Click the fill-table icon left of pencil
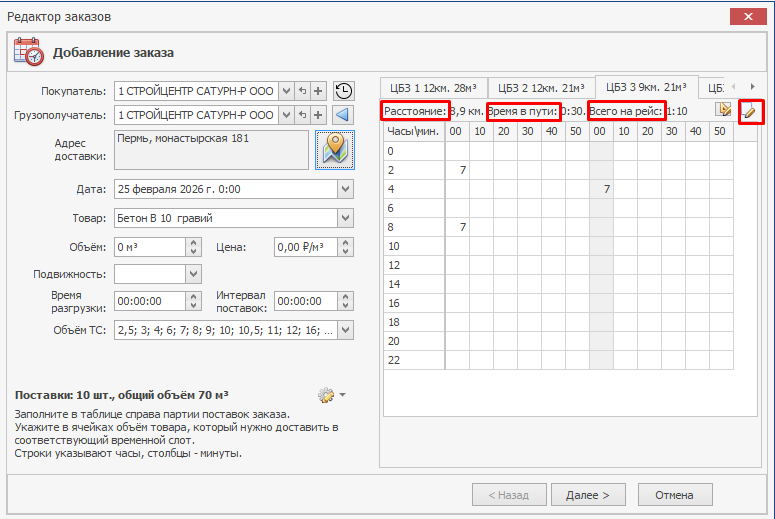 click(x=725, y=110)
